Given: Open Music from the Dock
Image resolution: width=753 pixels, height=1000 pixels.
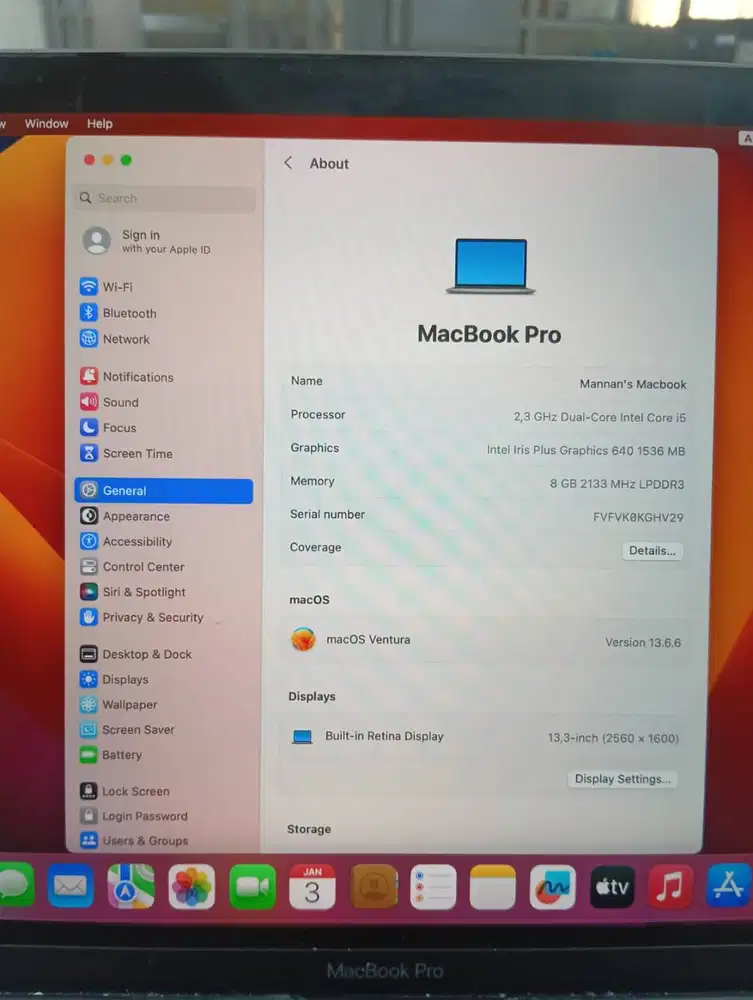Looking at the screenshot, I should click(x=670, y=886).
